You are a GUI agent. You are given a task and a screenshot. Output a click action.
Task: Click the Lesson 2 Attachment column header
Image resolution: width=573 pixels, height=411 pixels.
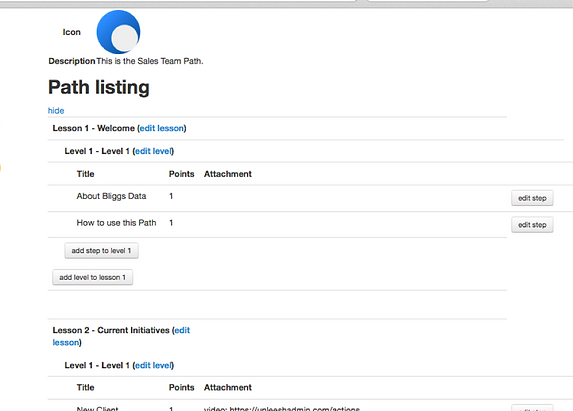coord(228,387)
